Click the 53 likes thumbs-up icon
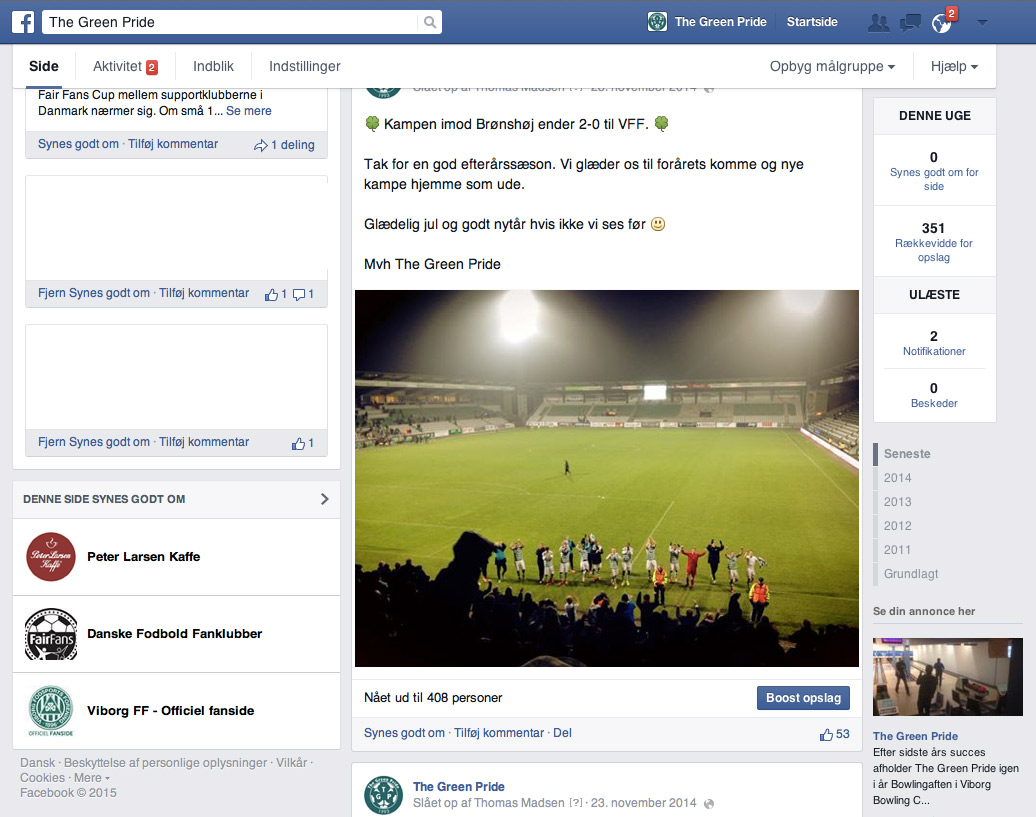 826,734
